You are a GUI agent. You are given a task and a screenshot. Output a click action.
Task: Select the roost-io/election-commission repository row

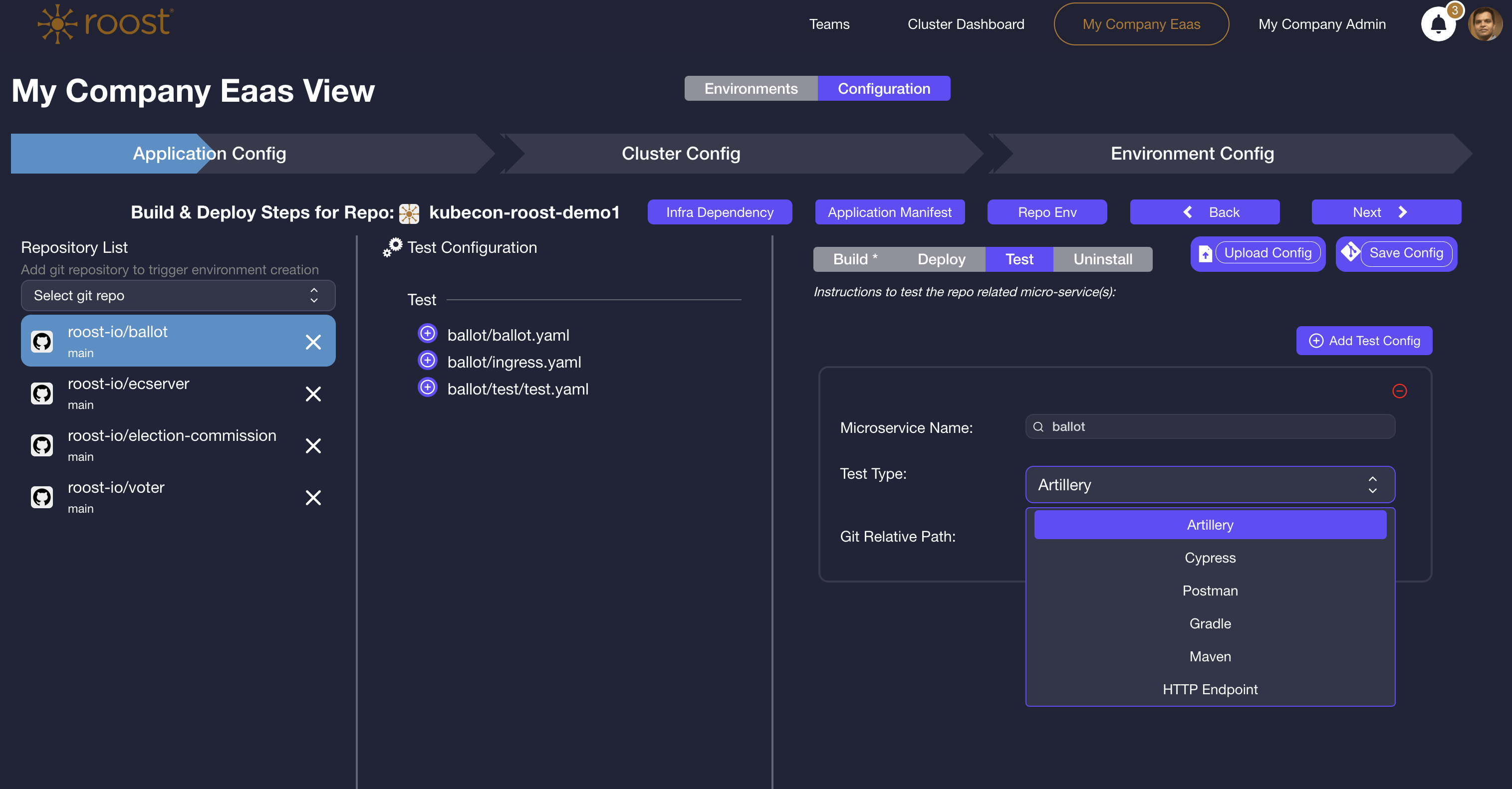[179, 445]
